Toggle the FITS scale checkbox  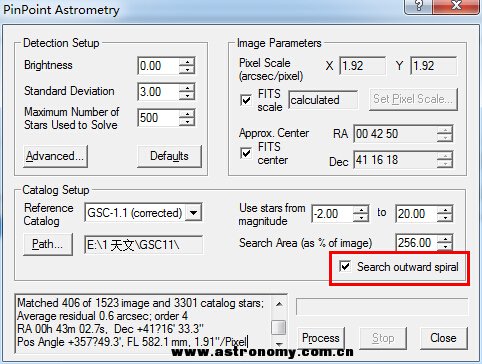(x=246, y=100)
